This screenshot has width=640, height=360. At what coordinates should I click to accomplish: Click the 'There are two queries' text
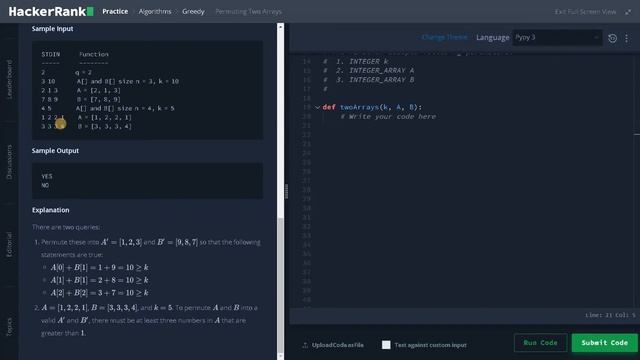66,227
